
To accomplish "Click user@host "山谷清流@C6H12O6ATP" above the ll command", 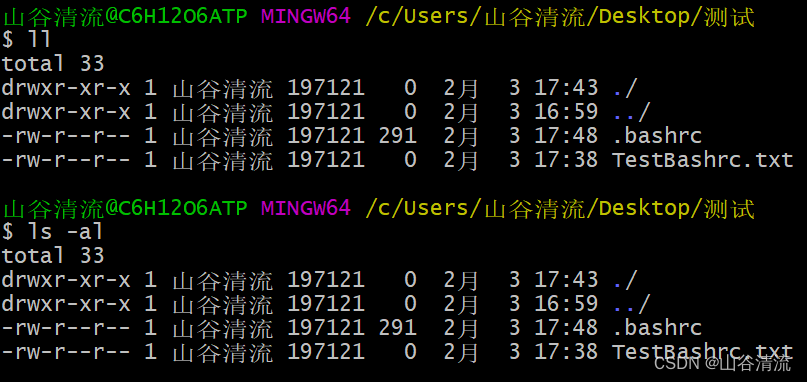I will pos(125,17).
